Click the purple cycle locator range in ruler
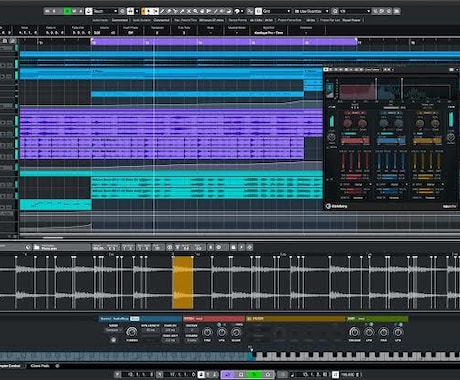The height and width of the screenshot is (380, 460). [224, 42]
